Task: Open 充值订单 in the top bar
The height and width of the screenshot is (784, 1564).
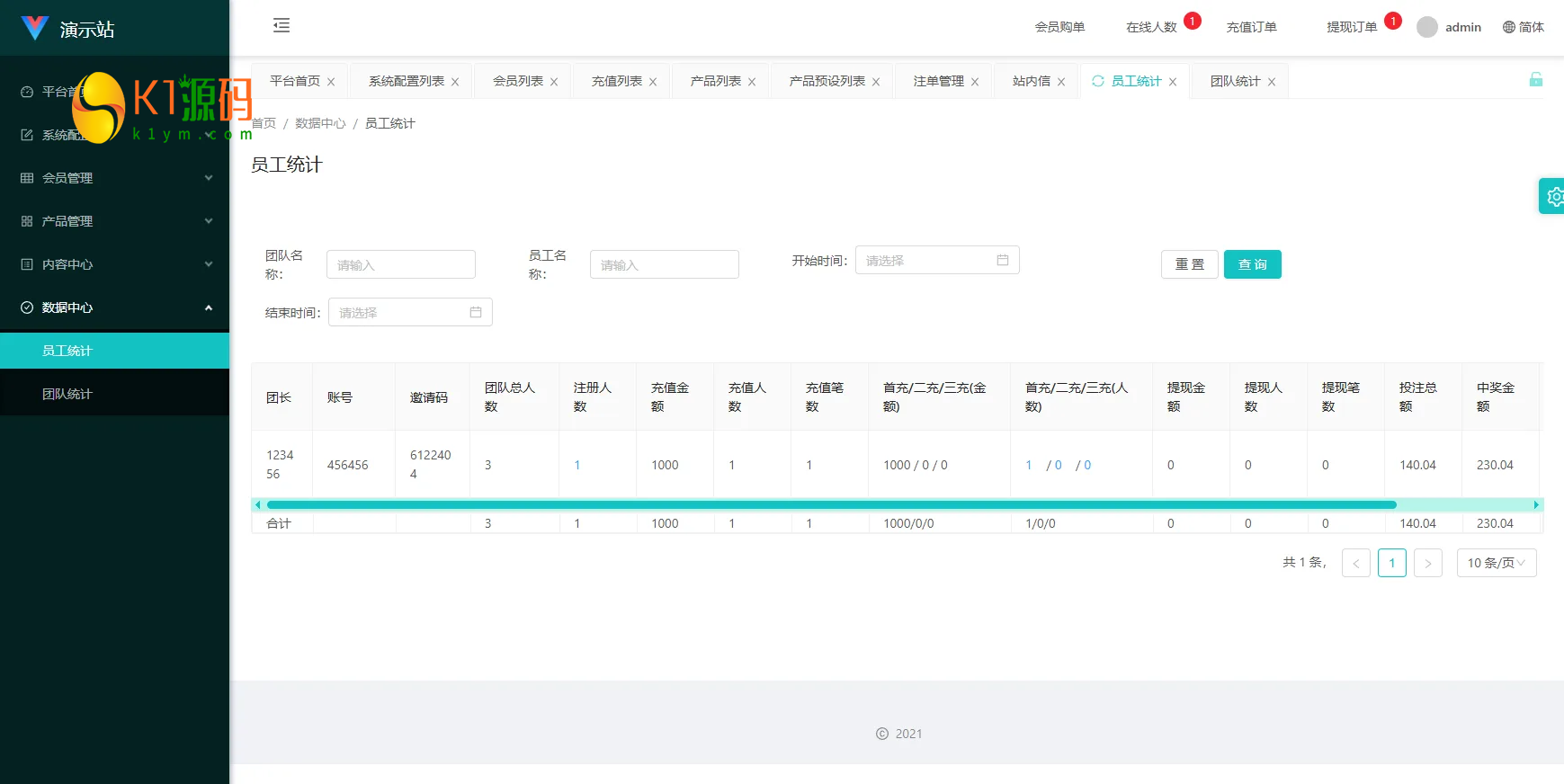Action: pos(1252,27)
